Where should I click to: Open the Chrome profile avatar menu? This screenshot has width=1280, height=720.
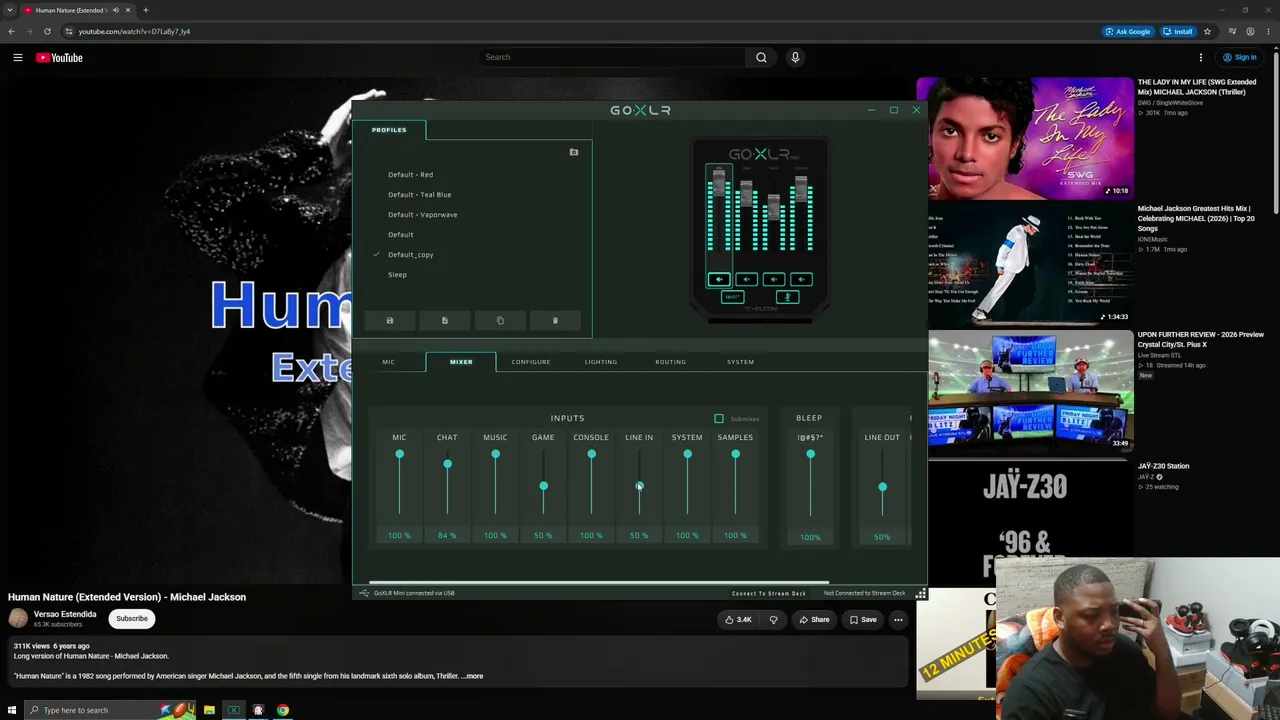coord(1250,31)
